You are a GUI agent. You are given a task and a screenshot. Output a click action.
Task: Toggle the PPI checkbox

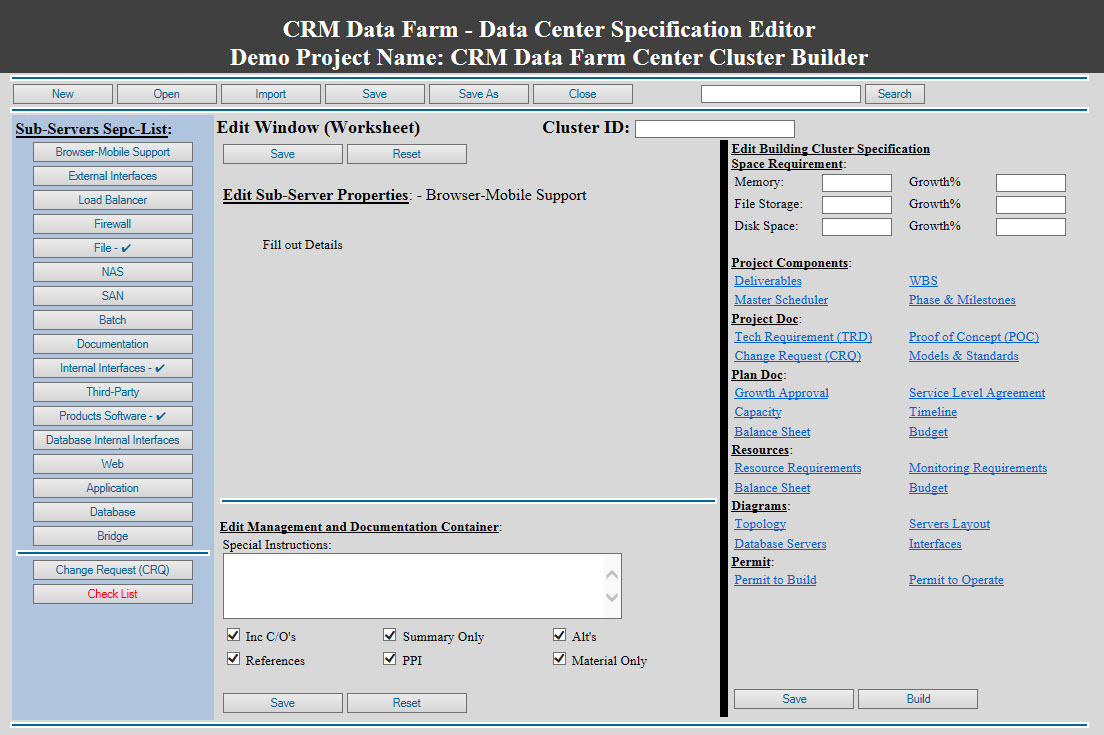tap(389, 658)
